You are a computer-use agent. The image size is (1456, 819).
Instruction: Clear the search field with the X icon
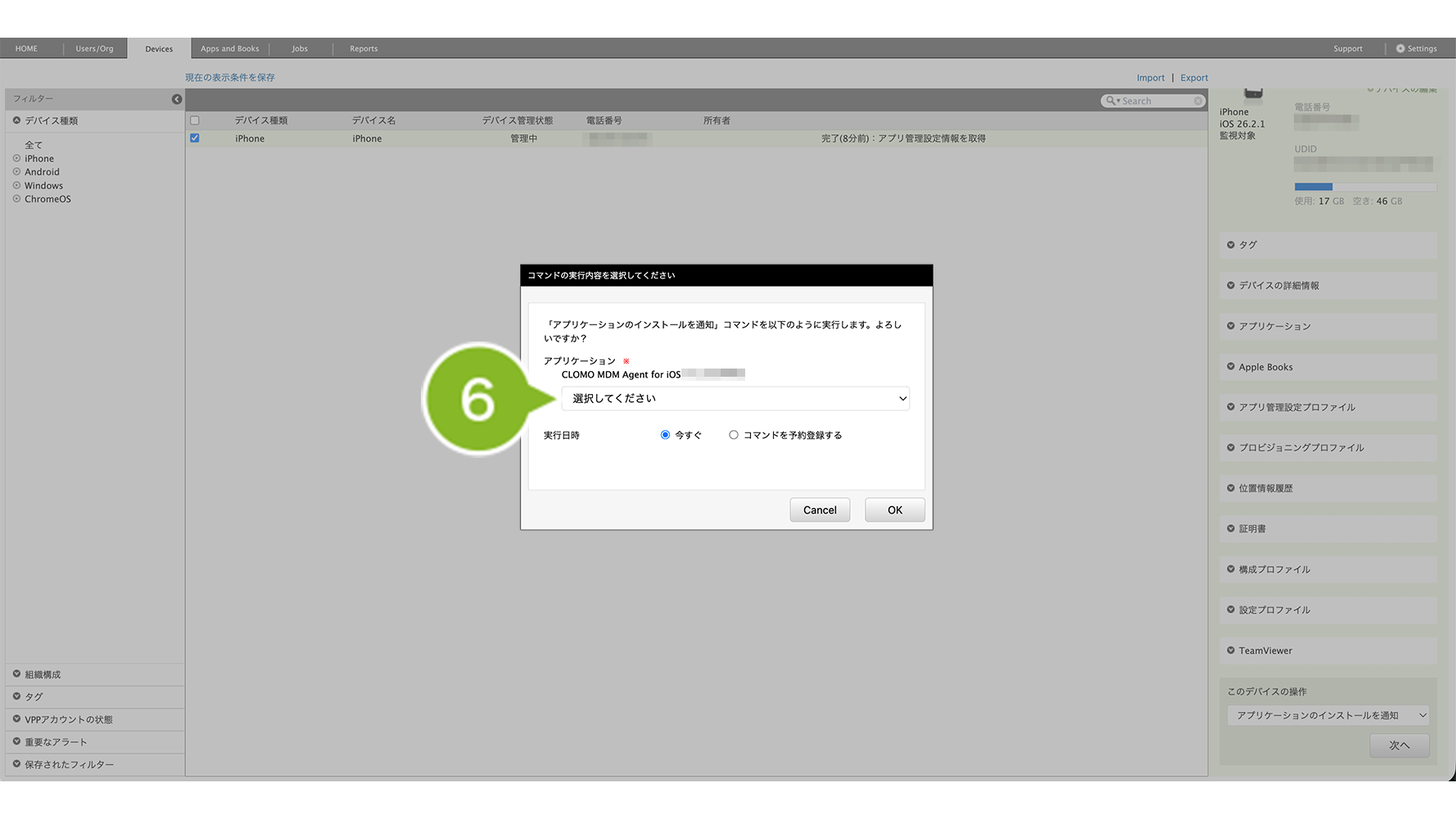click(x=1198, y=101)
